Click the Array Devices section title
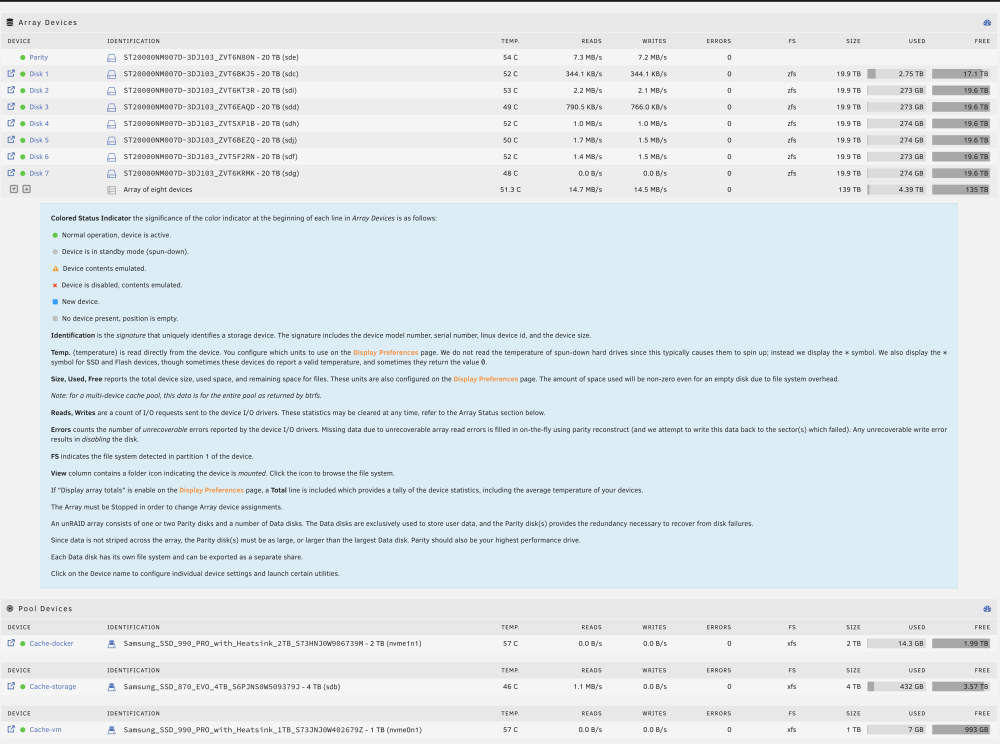Screen dimensions: 1000x744 [47, 22]
